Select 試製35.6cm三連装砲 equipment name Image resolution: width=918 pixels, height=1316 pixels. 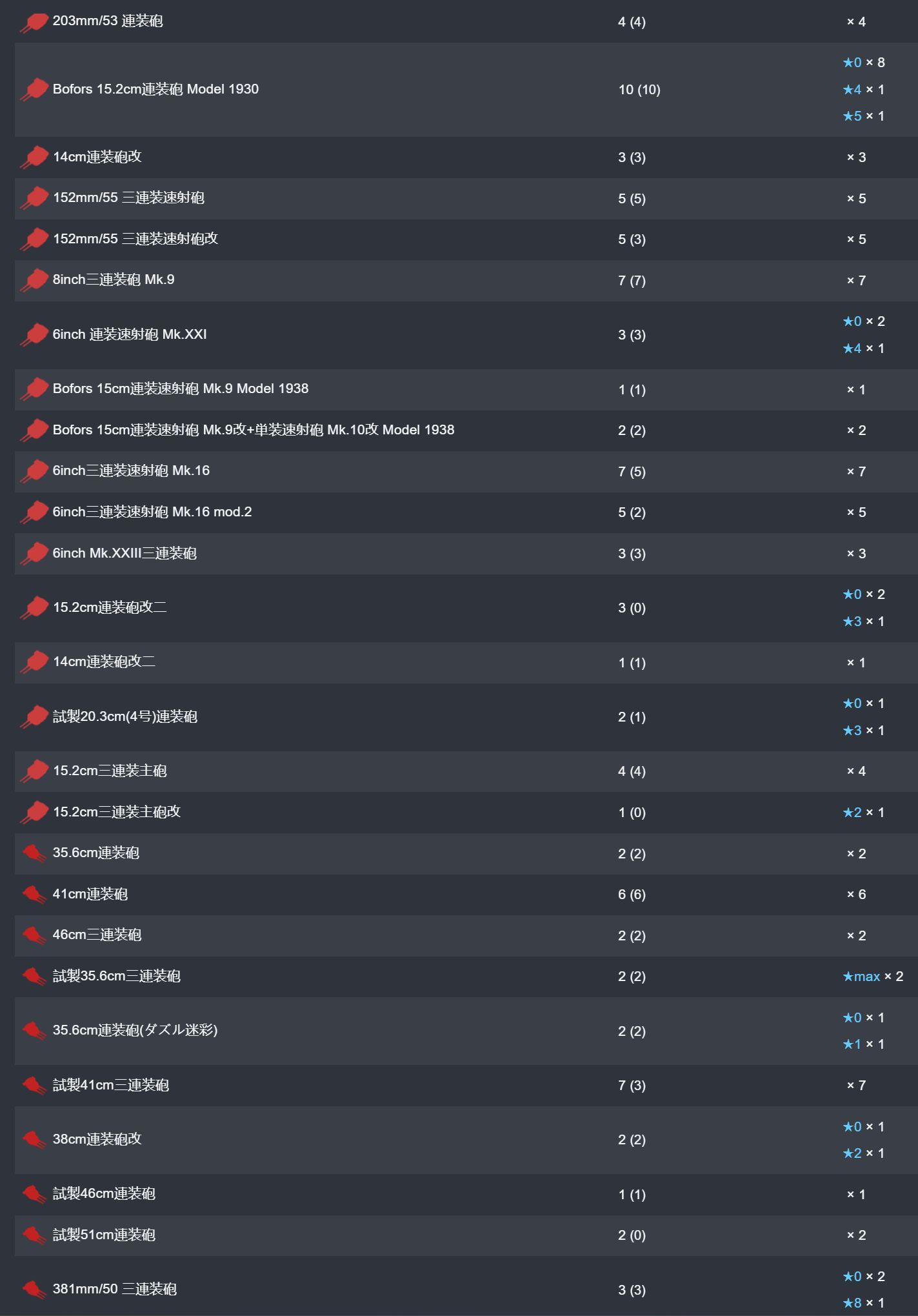(x=117, y=976)
